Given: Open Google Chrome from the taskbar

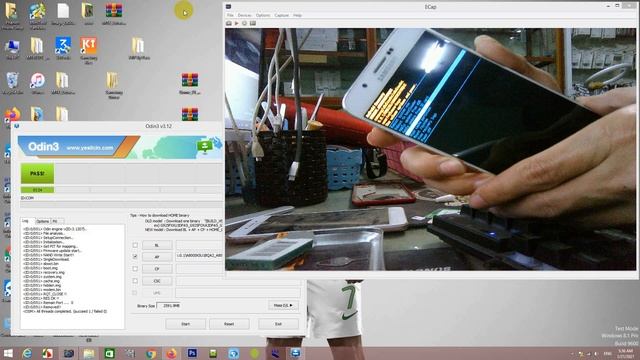Looking at the screenshot, I should click(151, 353).
